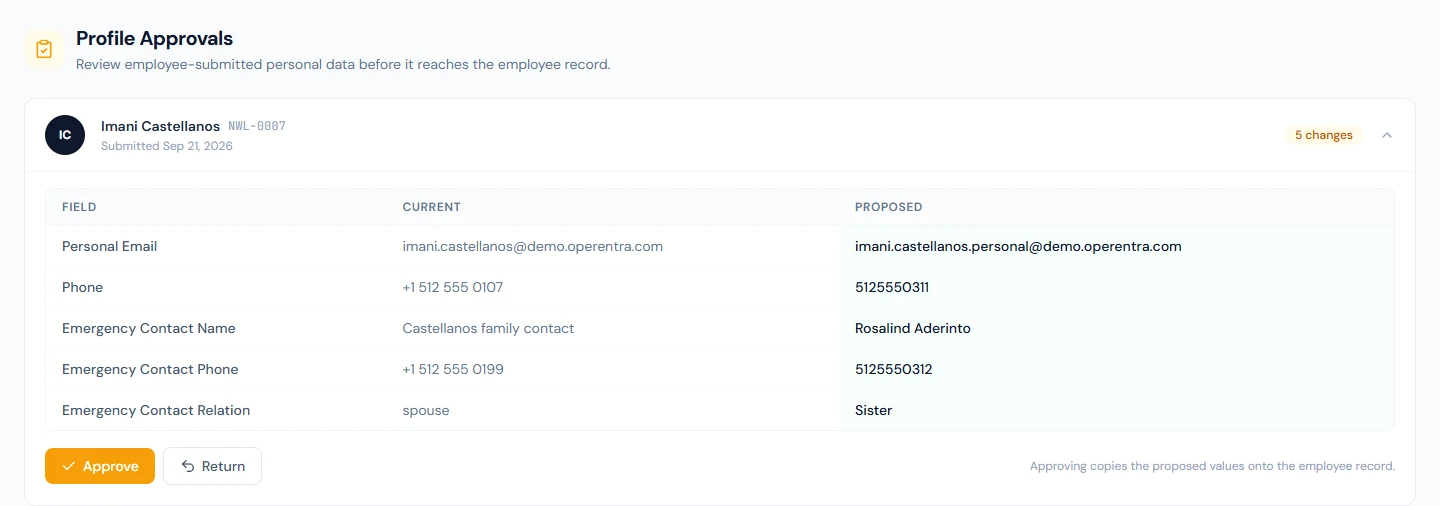Click current relation value spouse
This screenshot has height=506, width=1440.
click(426, 410)
